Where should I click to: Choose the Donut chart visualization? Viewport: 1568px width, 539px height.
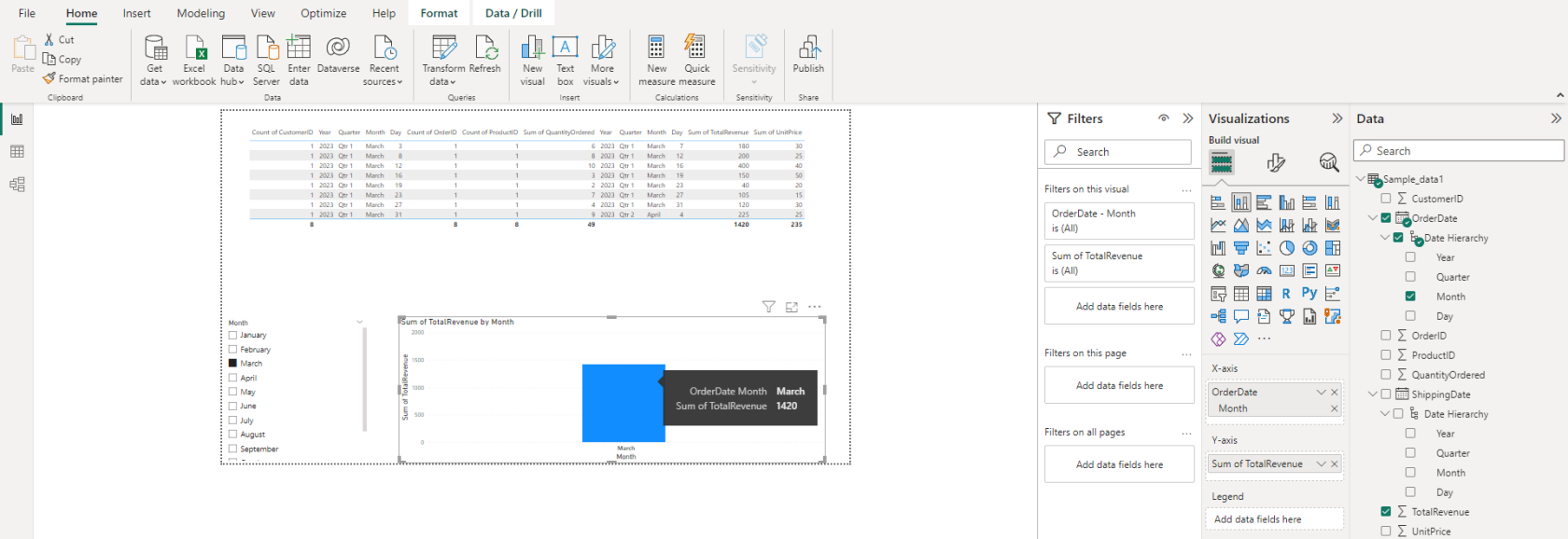tap(1309, 248)
